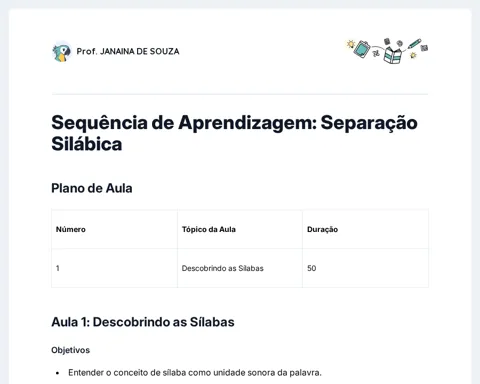Click the notepad doodle icon
Screen dimensions: 480x384
point(362,49)
